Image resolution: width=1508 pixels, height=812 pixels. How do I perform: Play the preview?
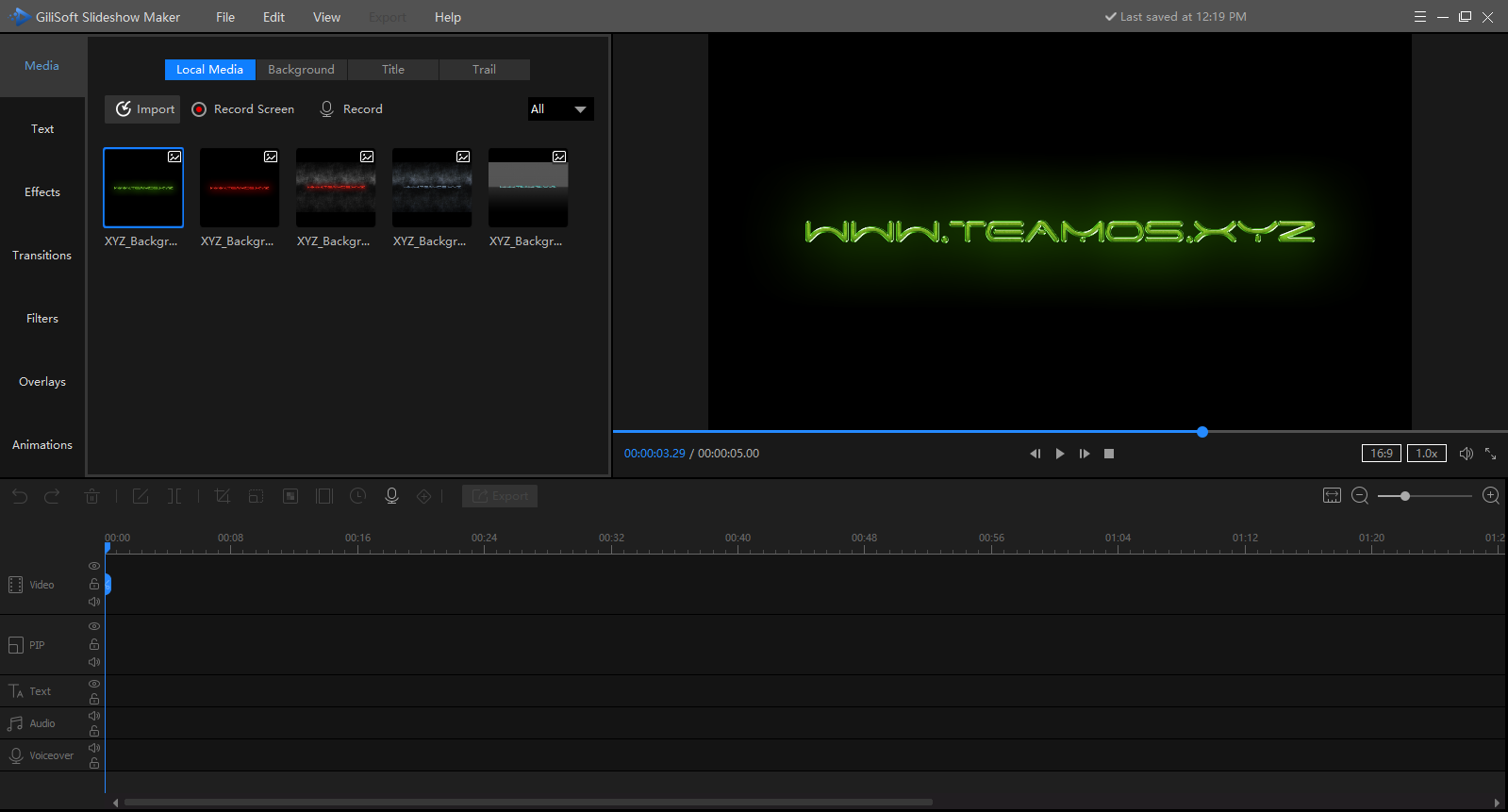pyautogui.click(x=1060, y=454)
